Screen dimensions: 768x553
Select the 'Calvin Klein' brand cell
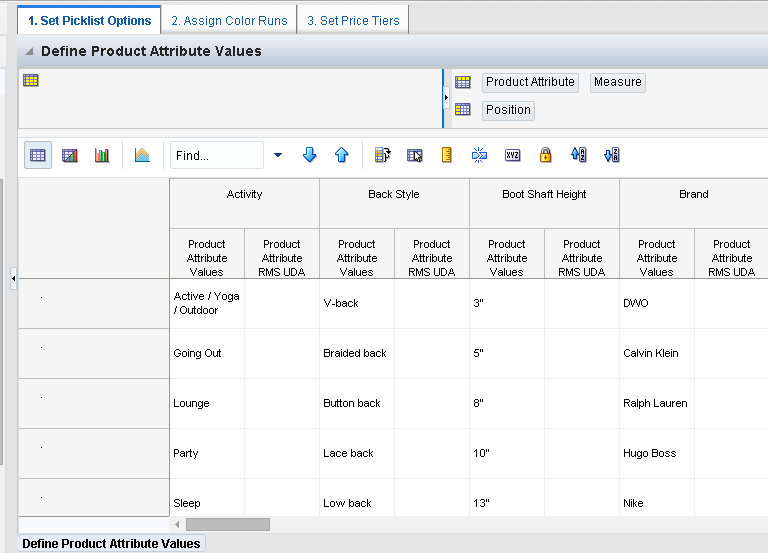(656, 353)
